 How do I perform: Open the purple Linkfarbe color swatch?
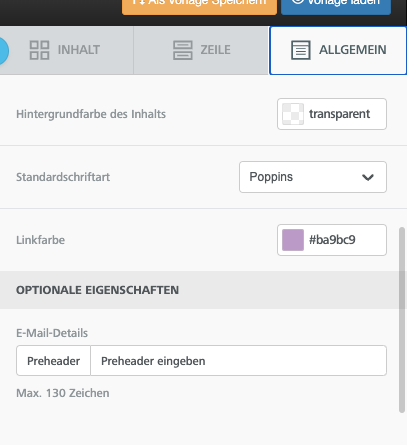293,240
